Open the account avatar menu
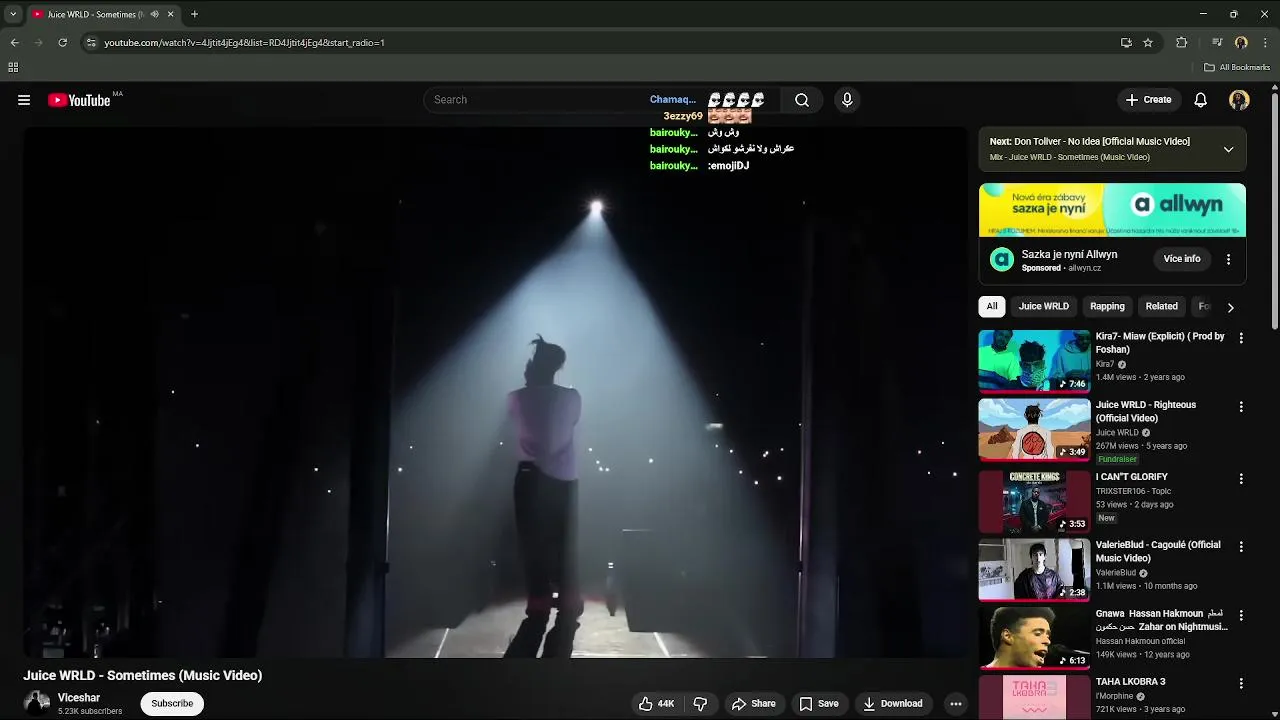The width and height of the screenshot is (1280, 720). (1239, 100)
